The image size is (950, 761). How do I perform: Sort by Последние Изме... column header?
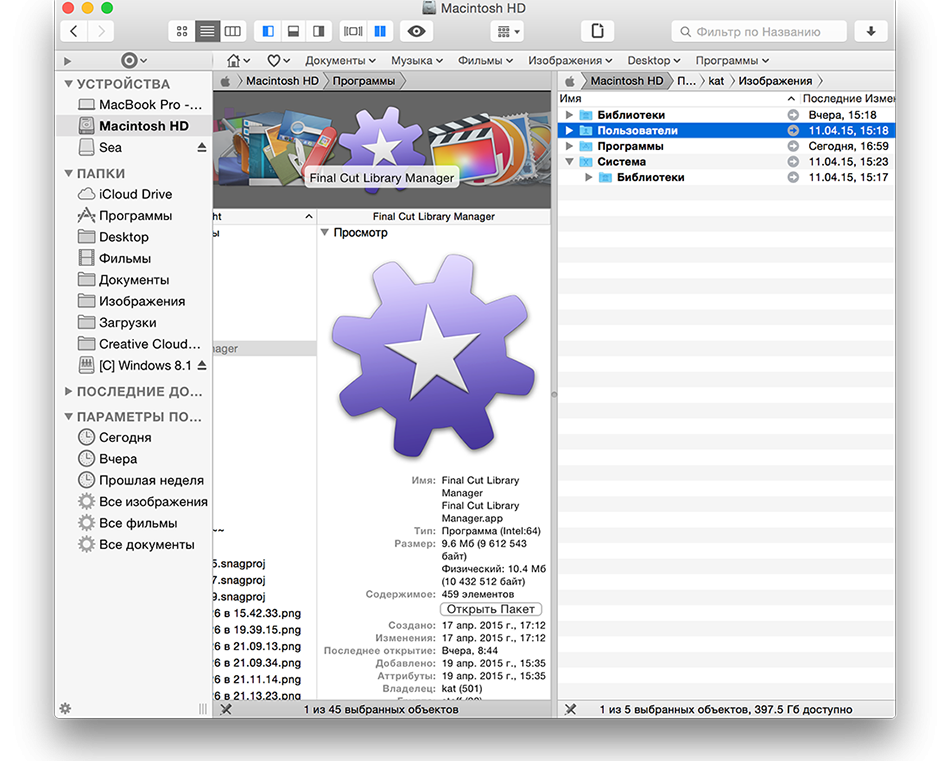(x=848, y=98)
